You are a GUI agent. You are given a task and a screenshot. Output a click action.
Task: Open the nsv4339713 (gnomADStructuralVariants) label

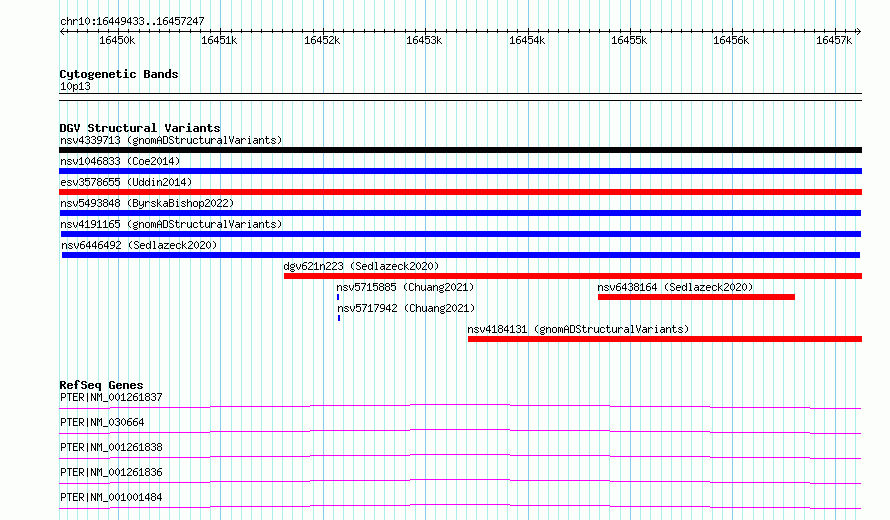[x=171, y=140]
